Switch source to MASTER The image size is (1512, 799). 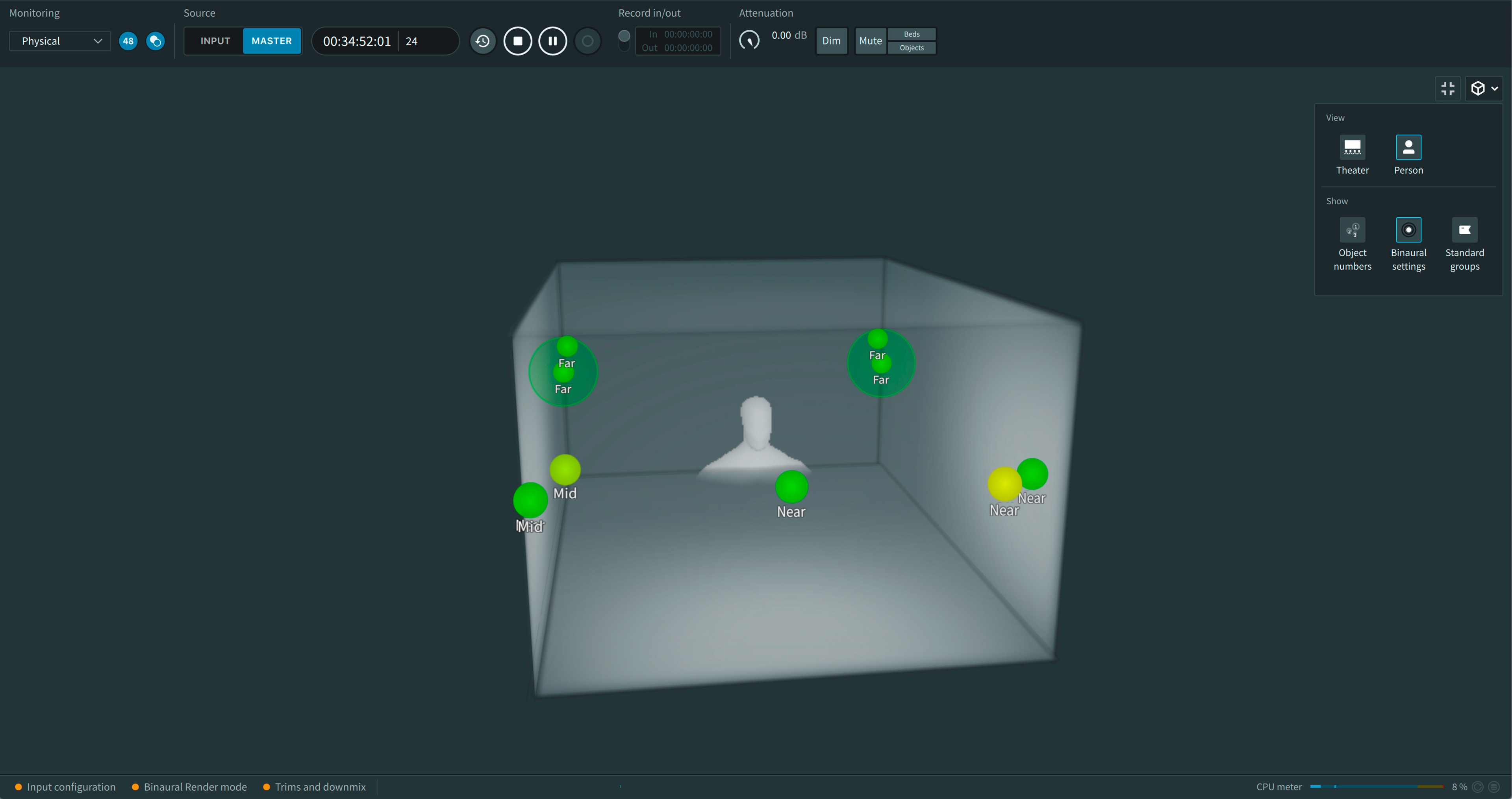[x=272, y=41]
